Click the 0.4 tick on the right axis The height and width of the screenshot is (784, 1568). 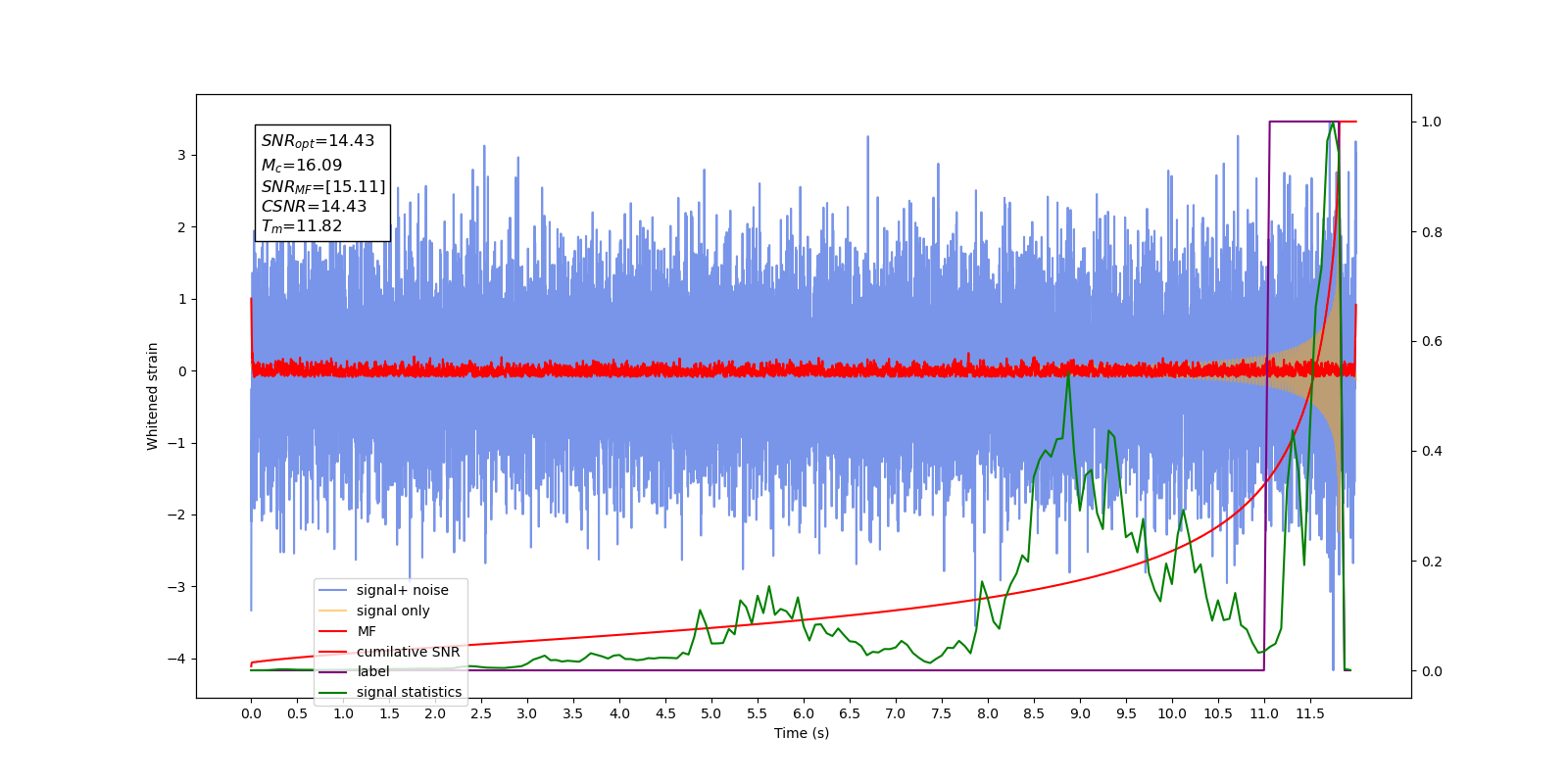point(1432,452)
